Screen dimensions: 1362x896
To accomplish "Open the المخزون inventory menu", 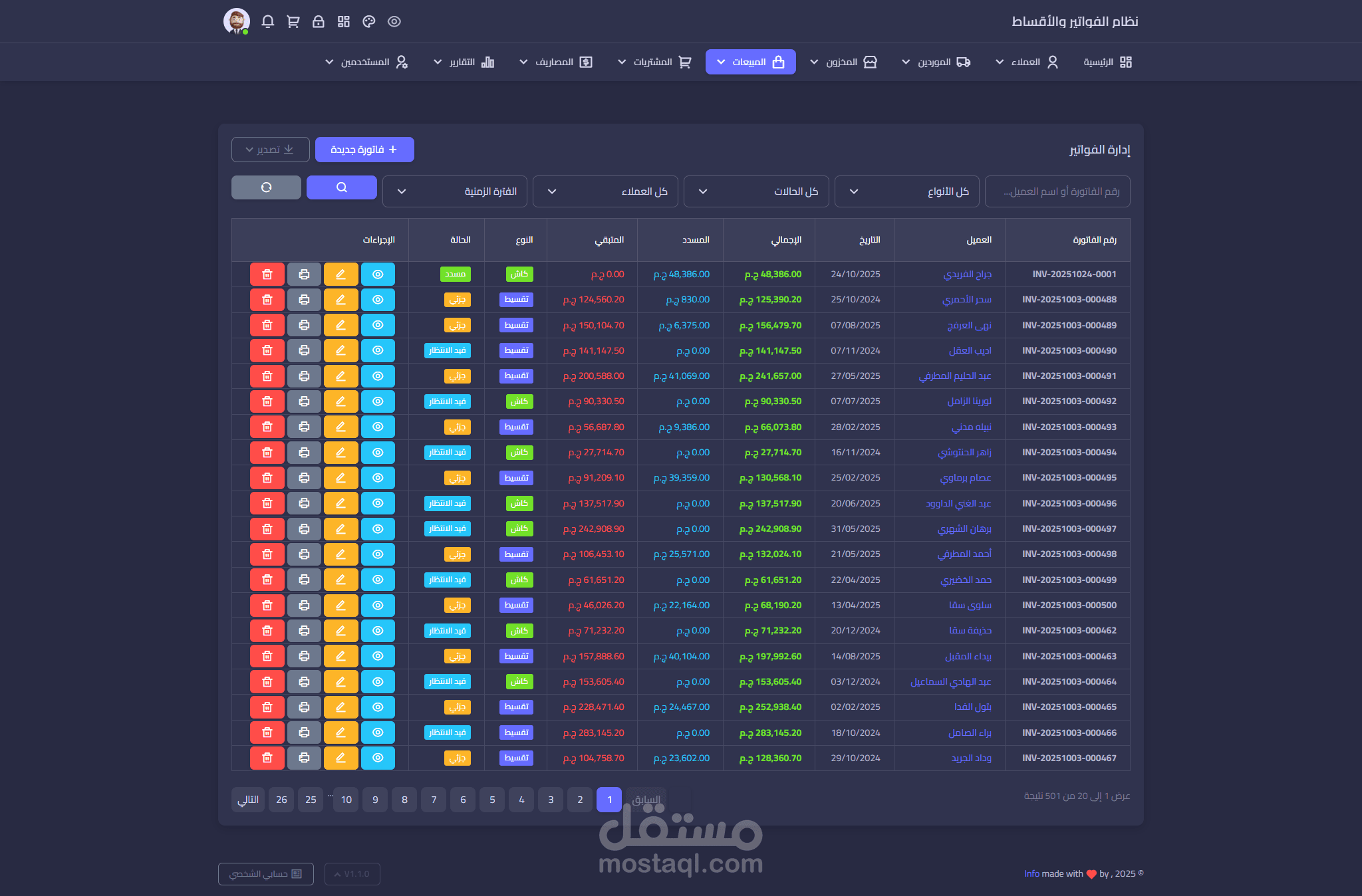I will tap(843, 62).
